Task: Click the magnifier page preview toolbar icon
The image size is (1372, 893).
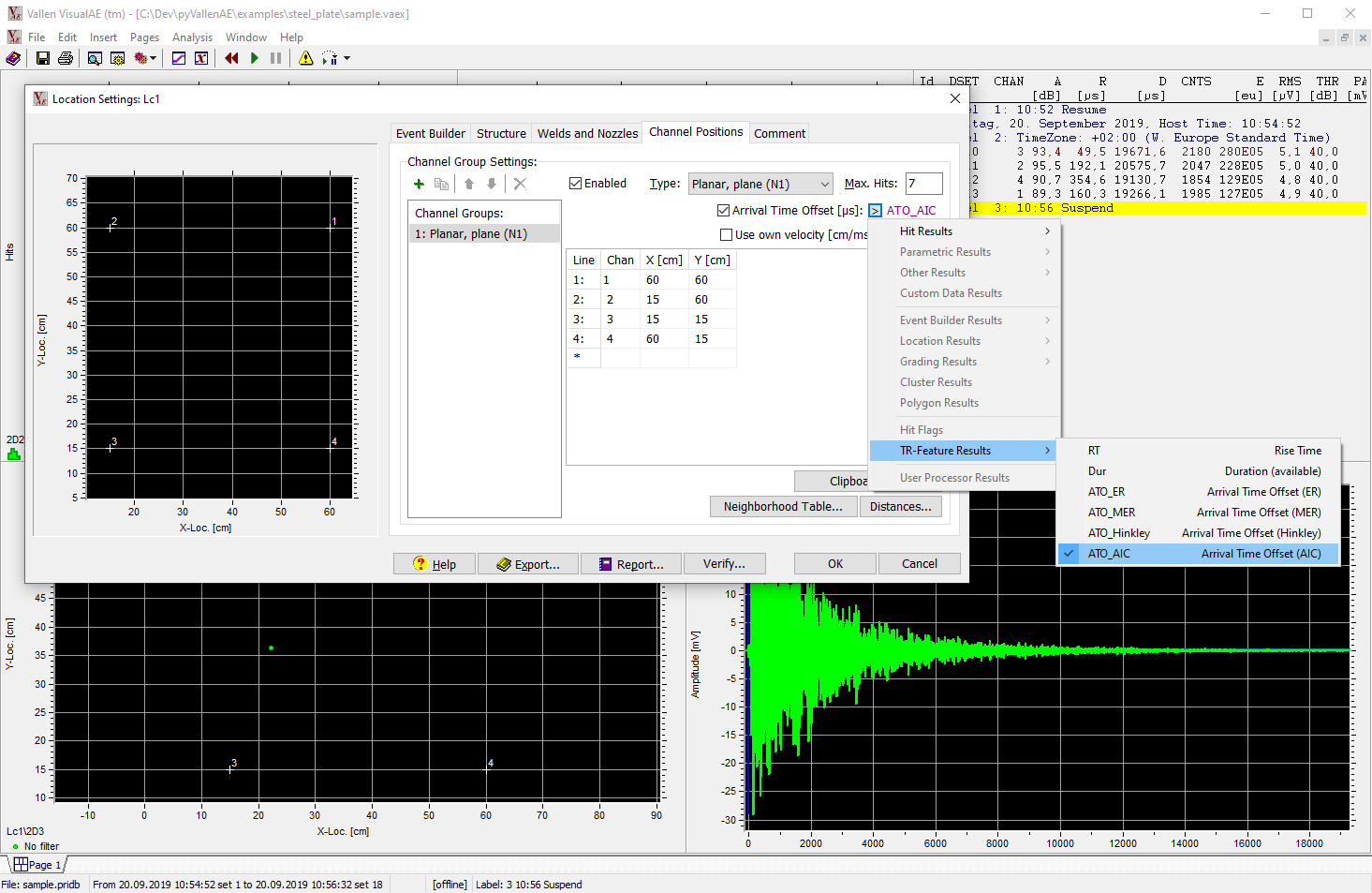Action: tap(95, 58)
